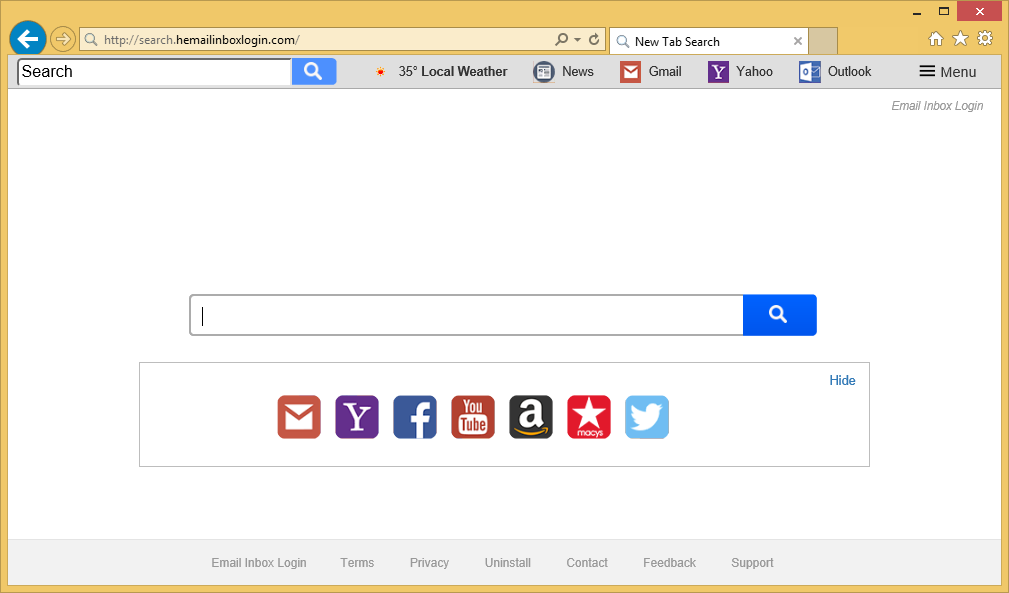
Task: Open Favorites with the star icon
Action: (x=960, y=39)
